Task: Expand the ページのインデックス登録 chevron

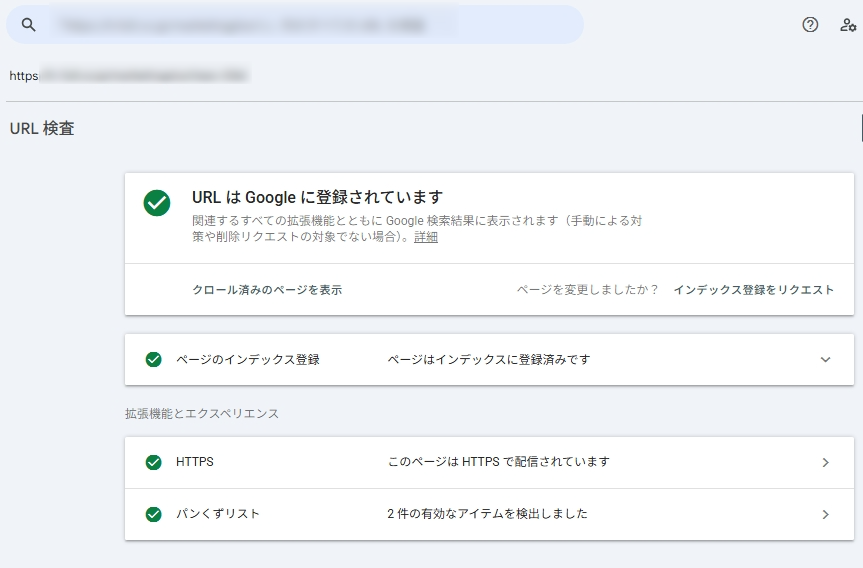Action: (x=825, y=359)
